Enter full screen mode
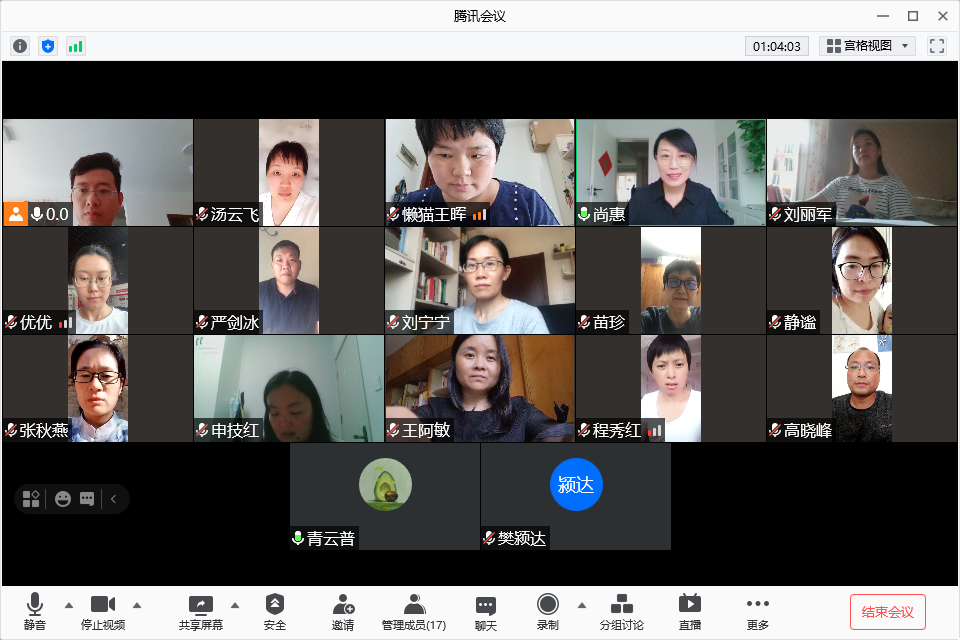Screen dimensions: 960x640 pyautogui.click(x=937, y=46)
